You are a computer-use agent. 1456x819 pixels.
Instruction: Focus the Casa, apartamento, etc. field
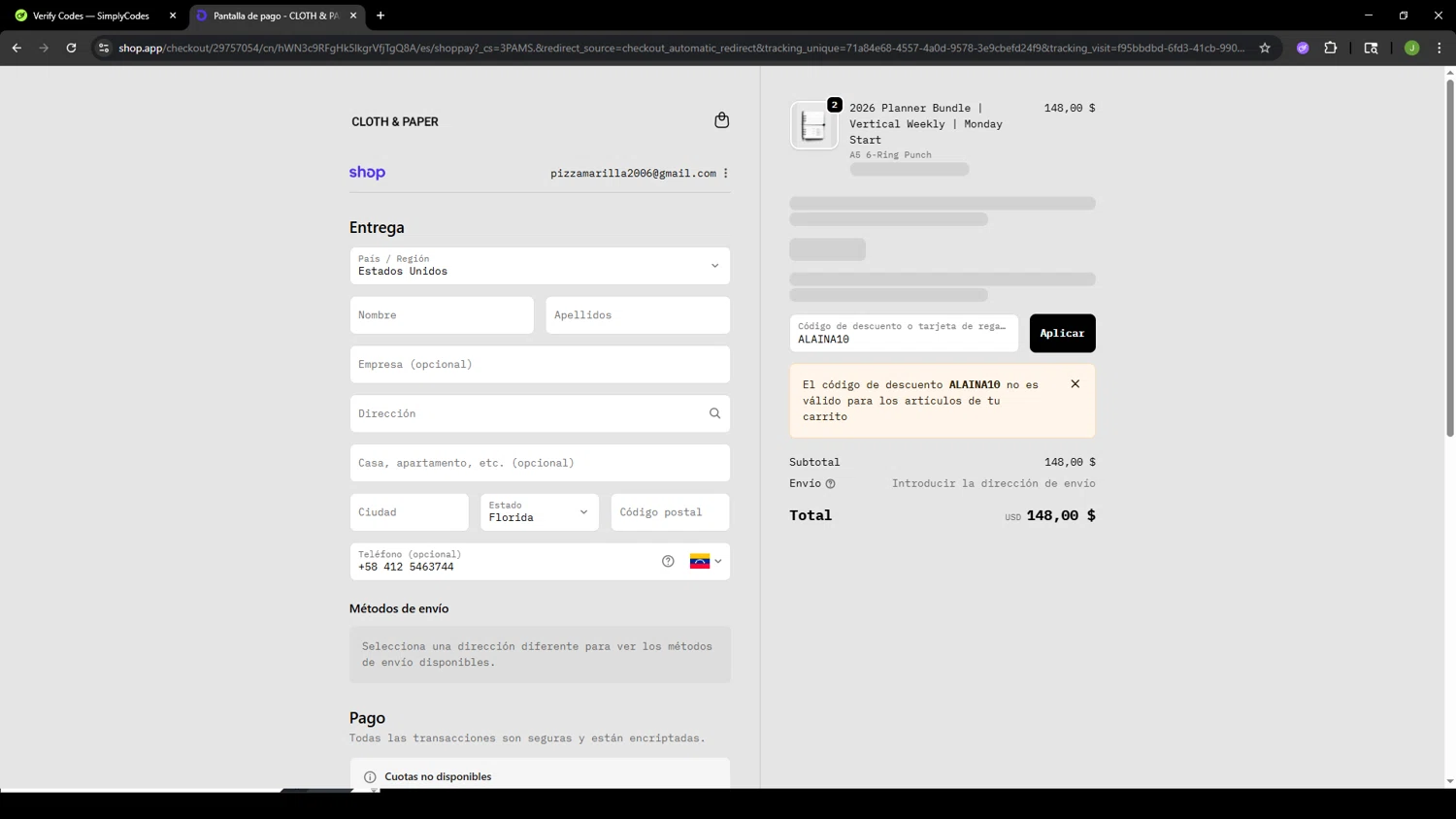coord(540,463)
